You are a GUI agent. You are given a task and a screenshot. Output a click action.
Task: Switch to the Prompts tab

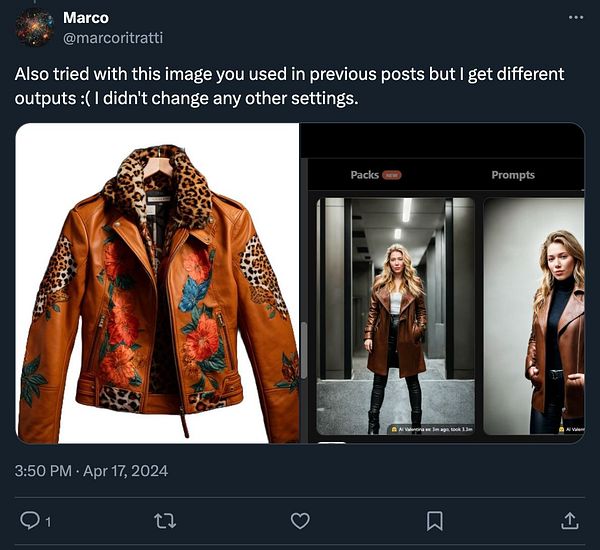click(513, 175)
